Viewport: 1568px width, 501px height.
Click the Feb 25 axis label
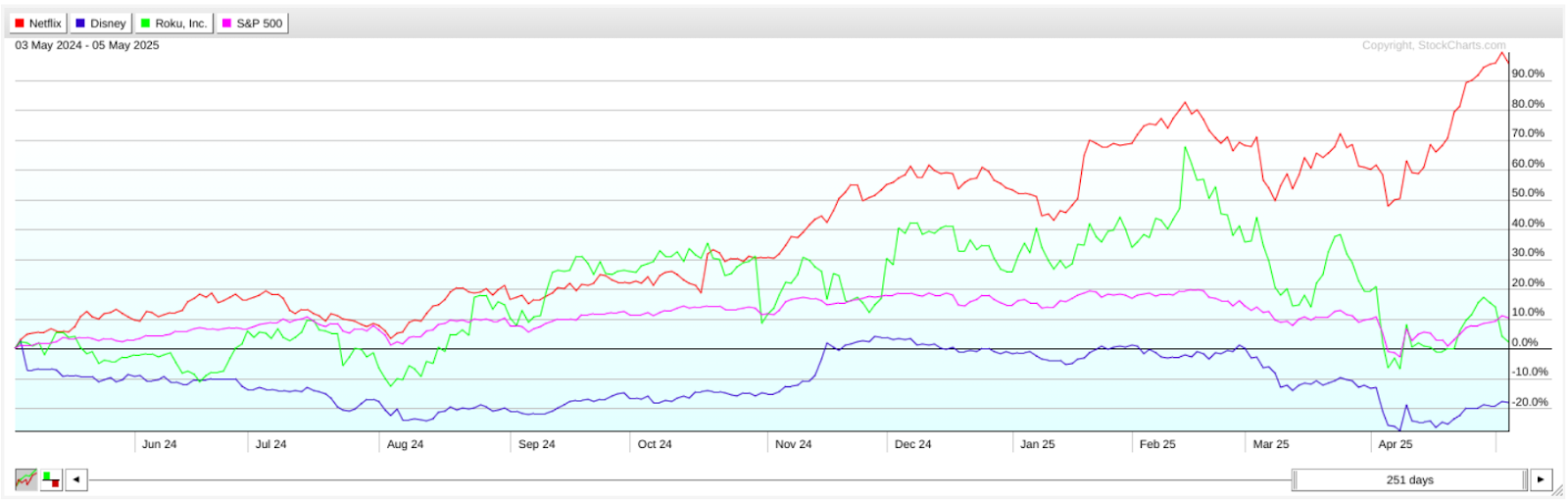click(1157, 444)
